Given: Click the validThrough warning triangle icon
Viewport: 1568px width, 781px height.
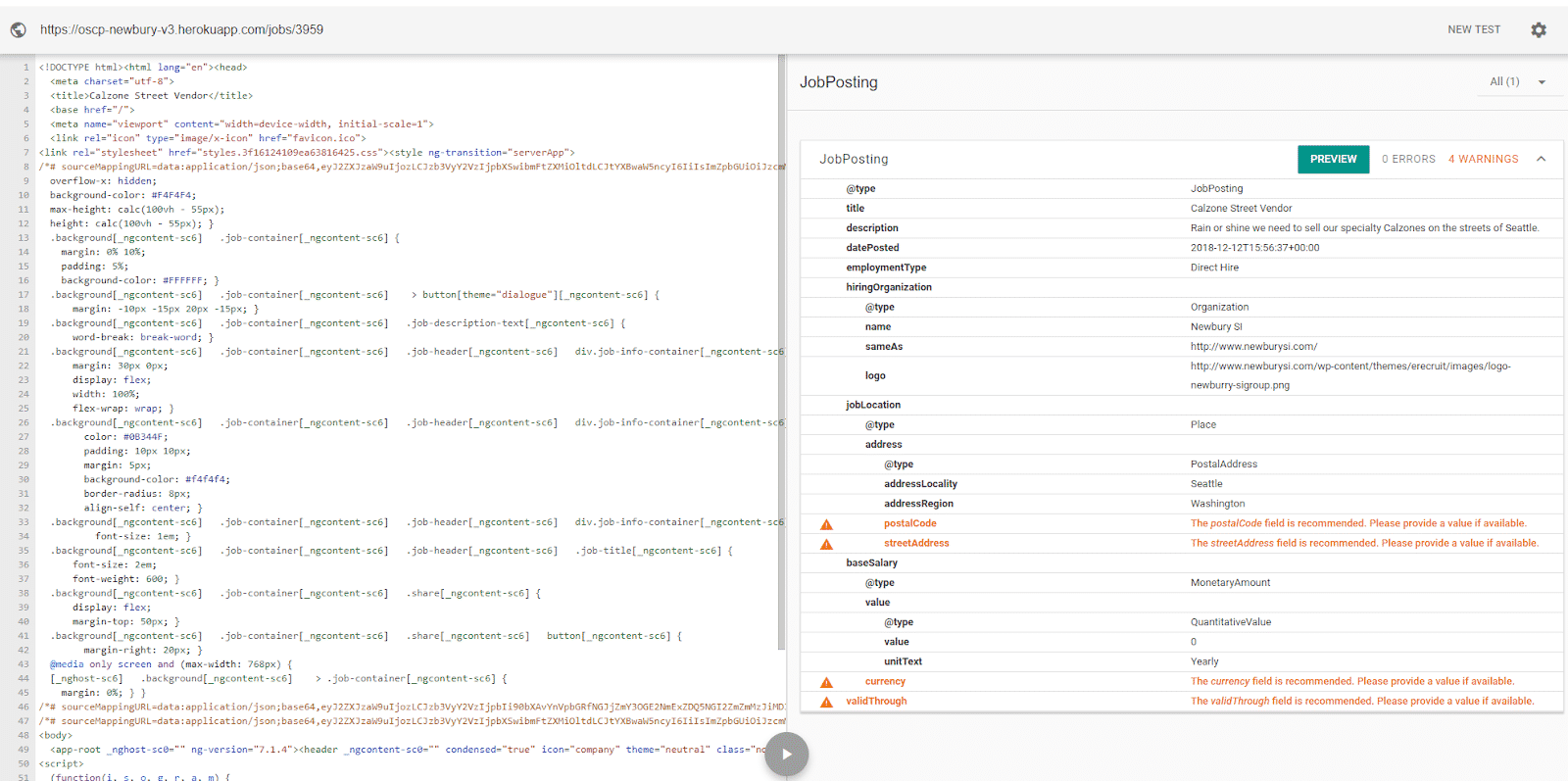Looking at the screenshot, I should click(826, 702).
